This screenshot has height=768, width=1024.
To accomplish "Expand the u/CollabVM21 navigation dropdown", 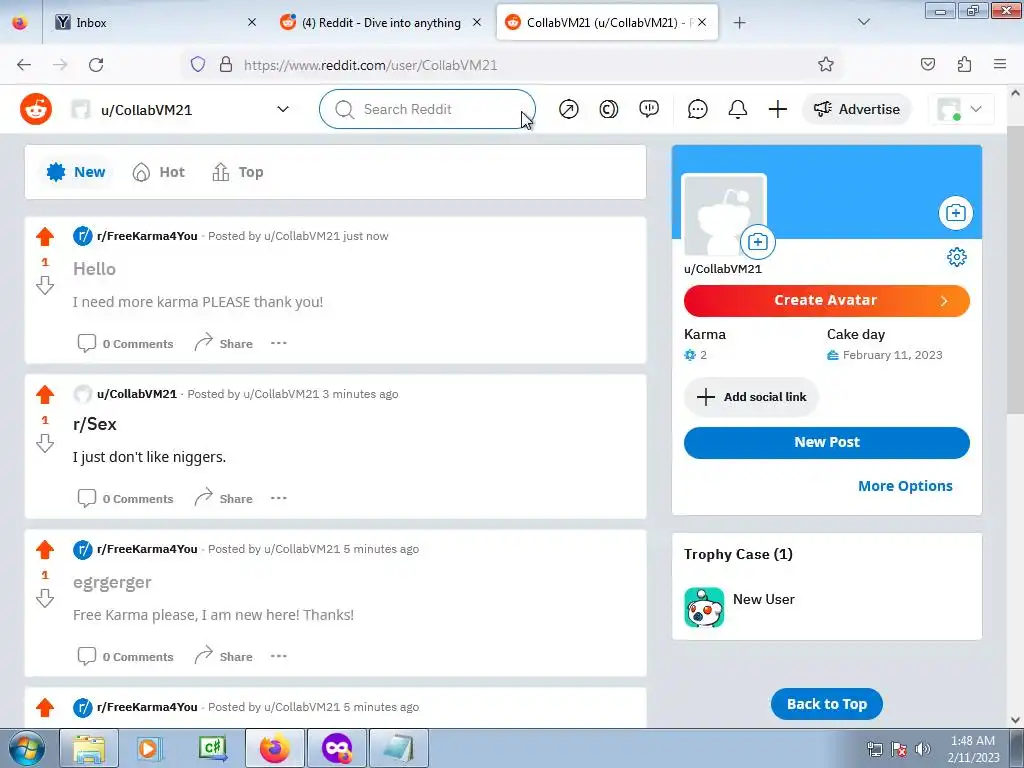I will point(283,109).
